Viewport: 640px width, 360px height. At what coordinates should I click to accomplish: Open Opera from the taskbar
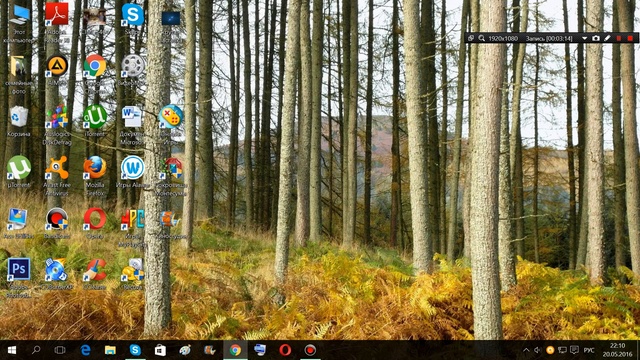click(x=285, y=350)
